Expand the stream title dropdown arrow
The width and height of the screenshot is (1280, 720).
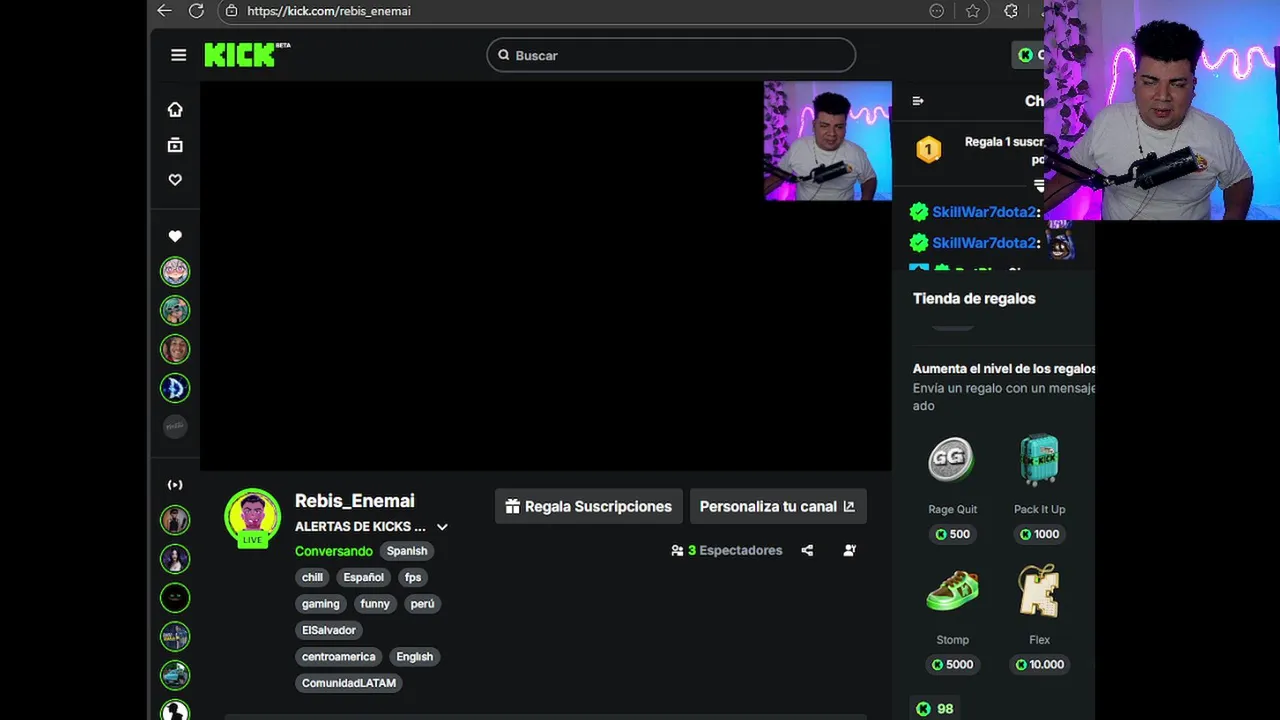pos(442,527)
